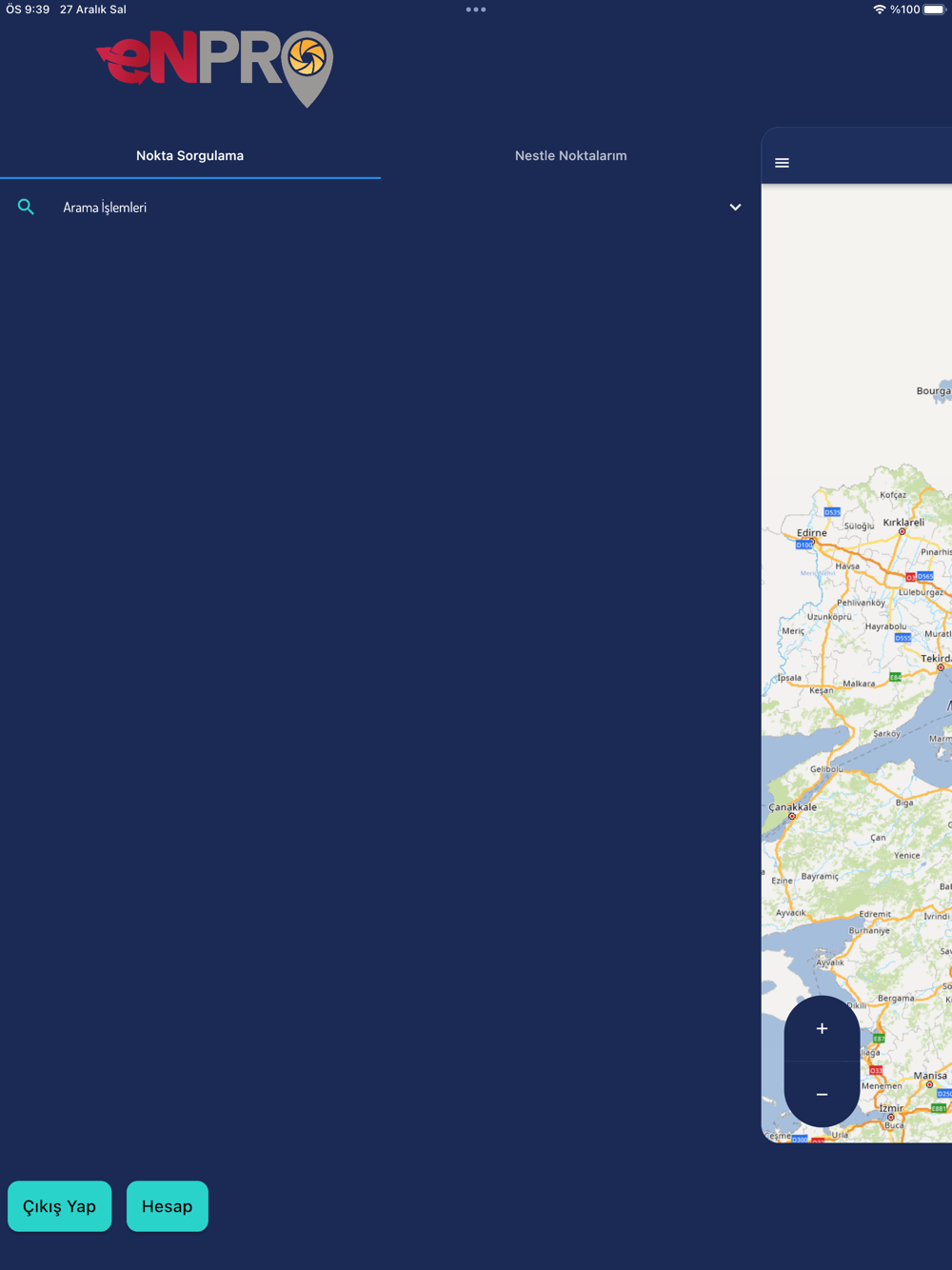Click Hayrabolu label on the map

coord(885,626)
